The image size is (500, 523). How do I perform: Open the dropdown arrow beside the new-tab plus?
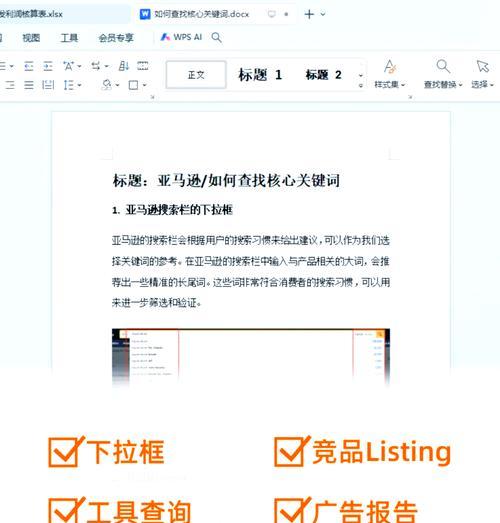(323, 14)
